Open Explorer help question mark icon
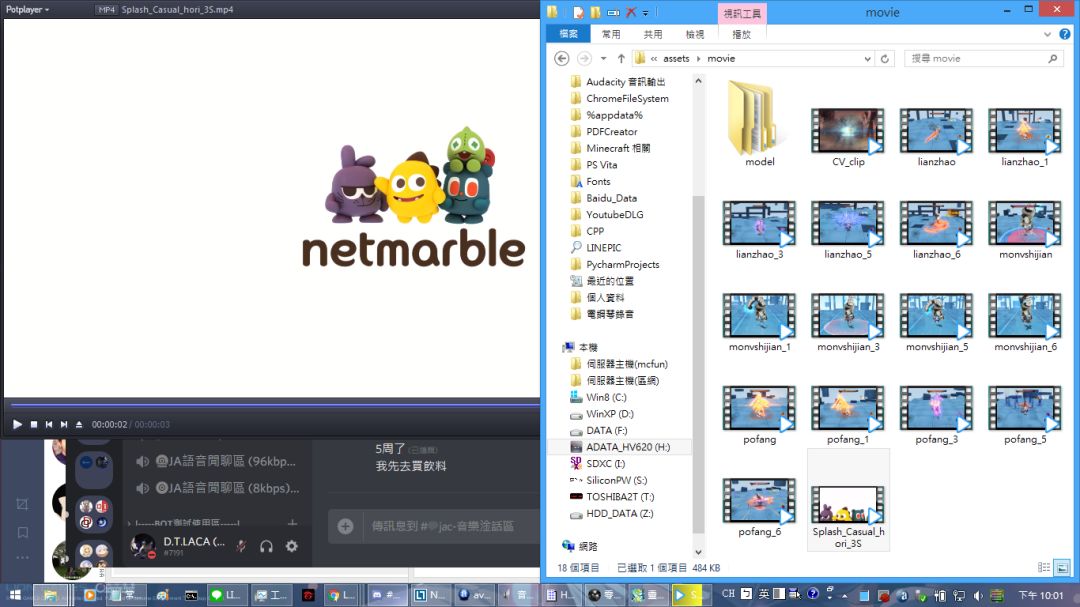 click(1065, 34)
